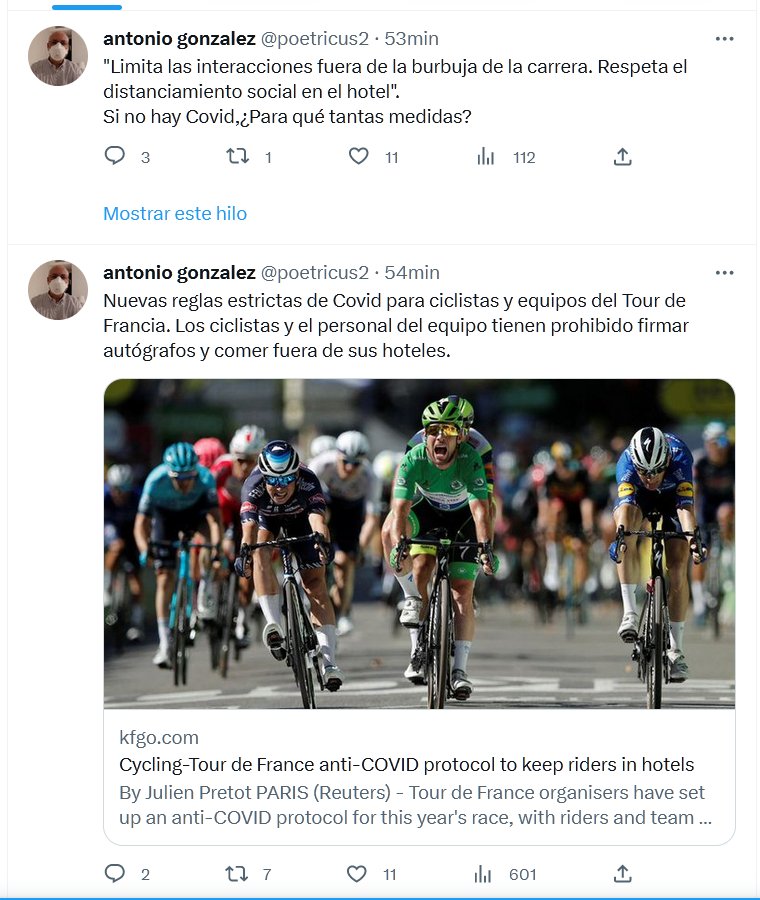Open the cyclists sprint photo preview
Screen dimensions: 760x900
coord(419,543)
